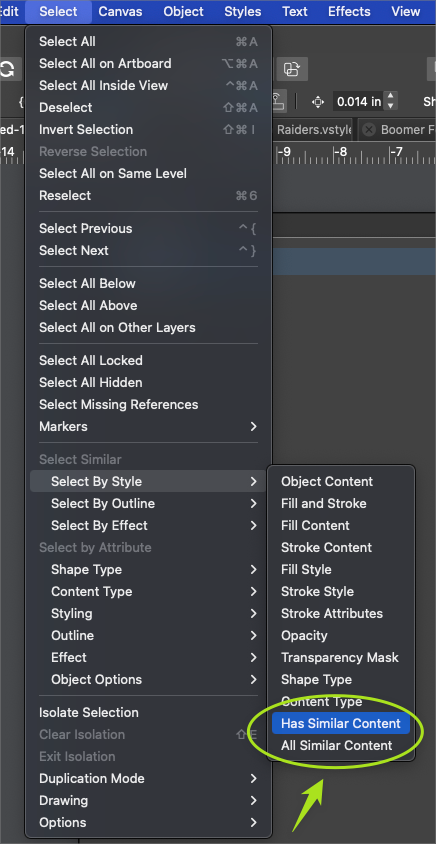Switch to the Raiders.vstyler tab
Screen dimensions: 436x844
(314, 130)
